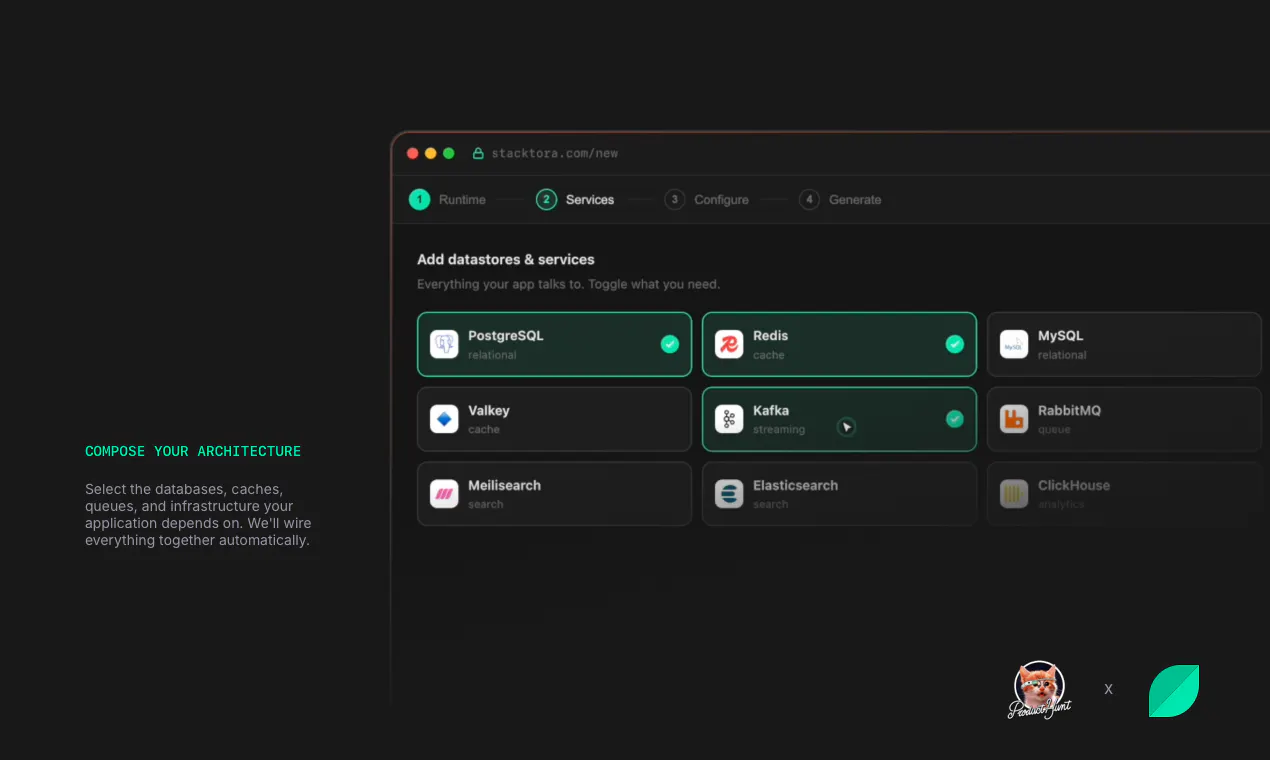Click the green leaf Stacktora logo
This screenshot has width=1270, height=760.
[1174, 691]
